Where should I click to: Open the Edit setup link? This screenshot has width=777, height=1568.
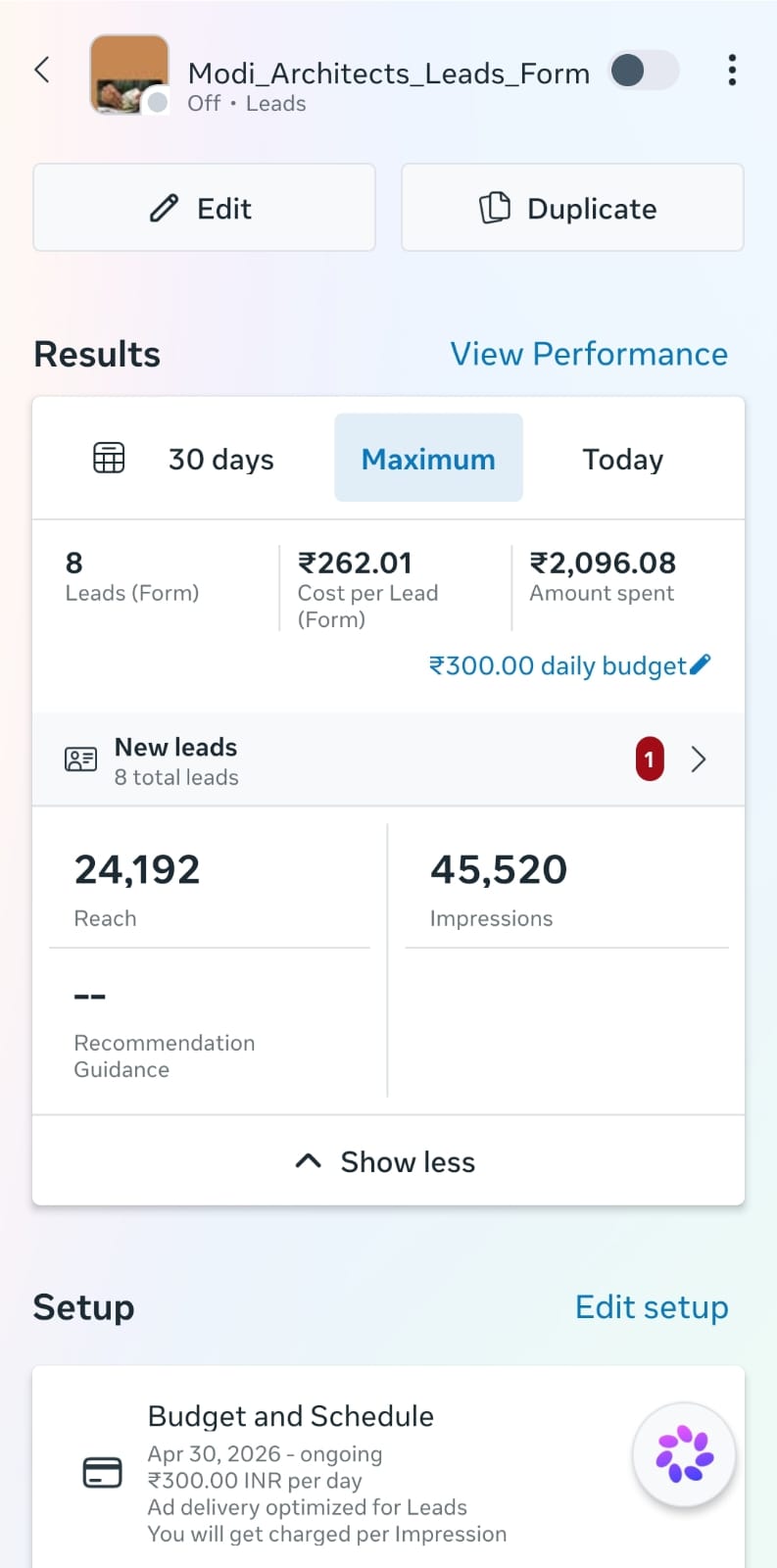tap(652, 1307)
